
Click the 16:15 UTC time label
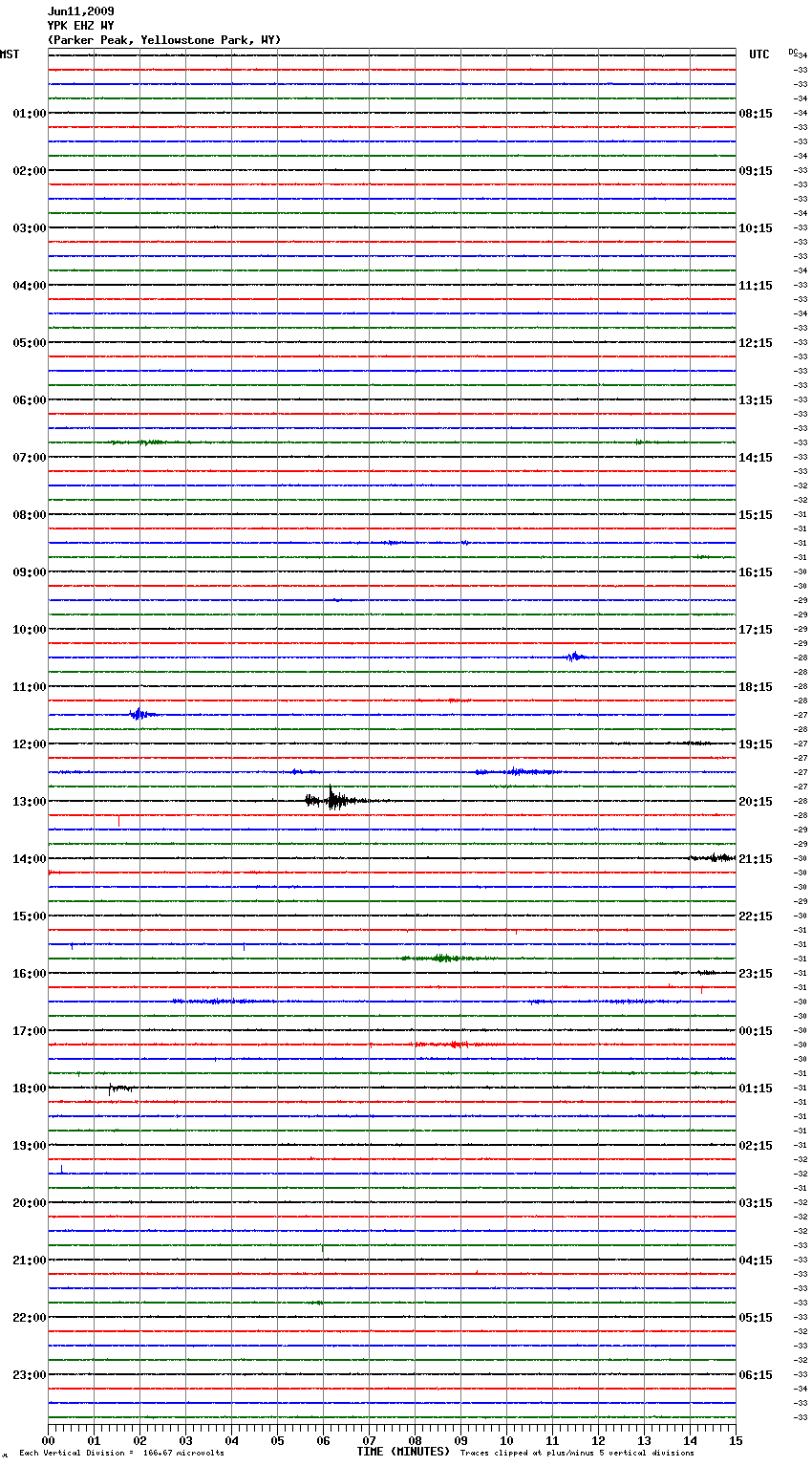pos(756,572)
